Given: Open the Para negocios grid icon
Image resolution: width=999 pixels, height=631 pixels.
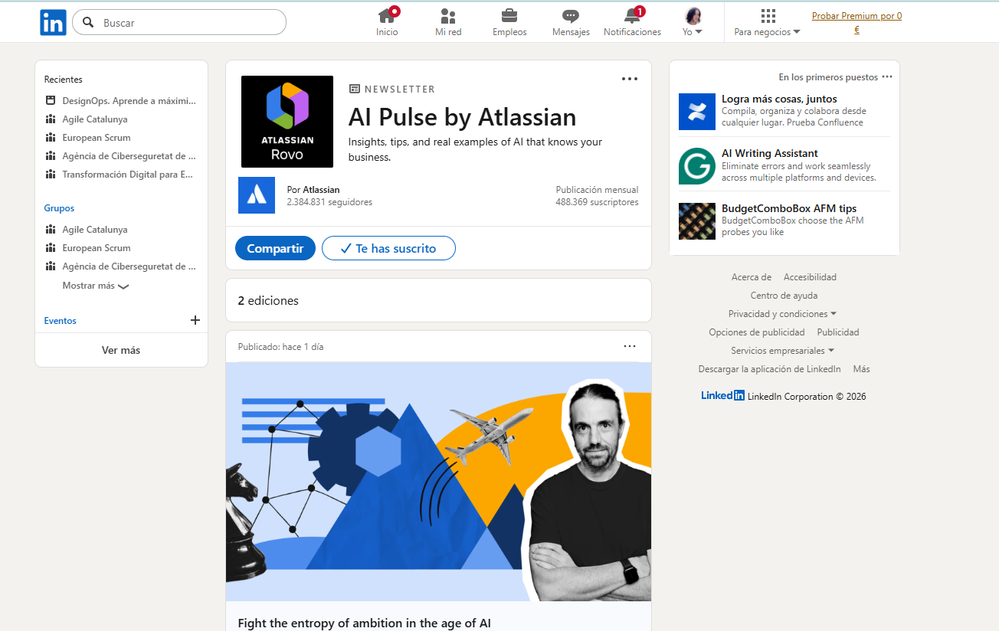Looking at the screenshot, I should pyautogui.click(x=766, y=22).
